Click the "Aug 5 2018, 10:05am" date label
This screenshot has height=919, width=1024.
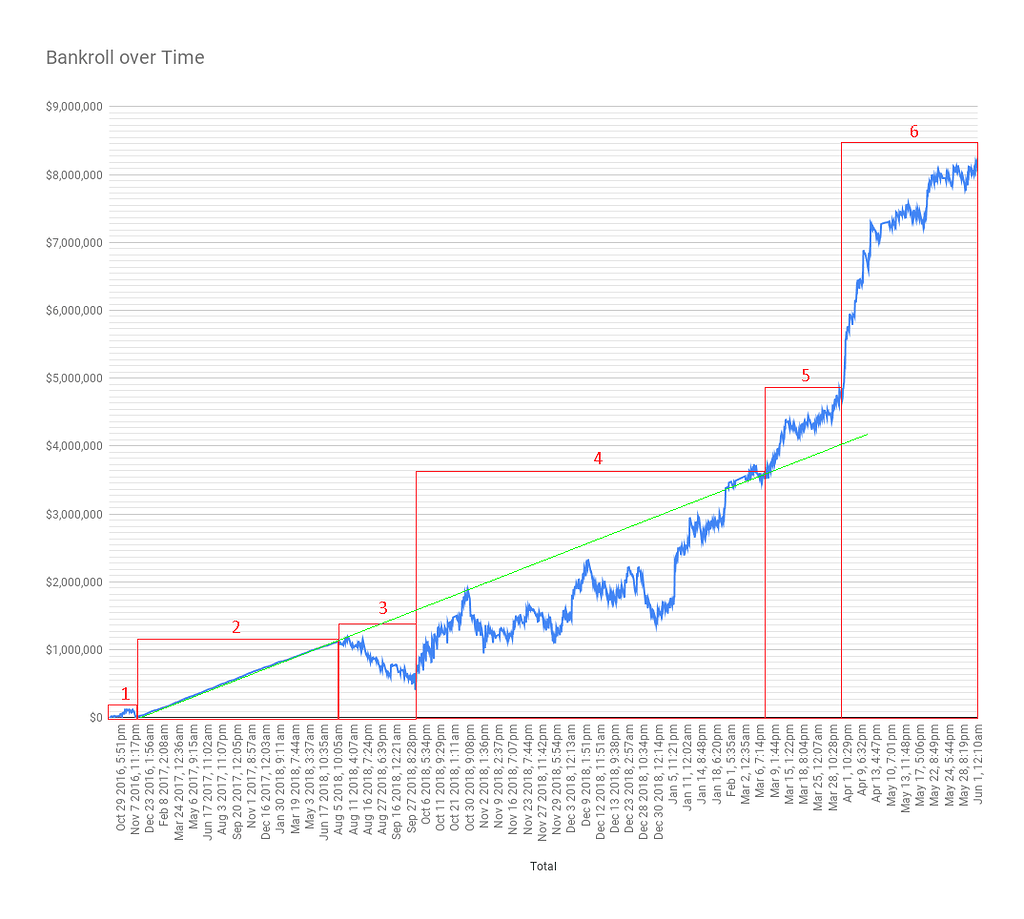(x=338, y=779)
